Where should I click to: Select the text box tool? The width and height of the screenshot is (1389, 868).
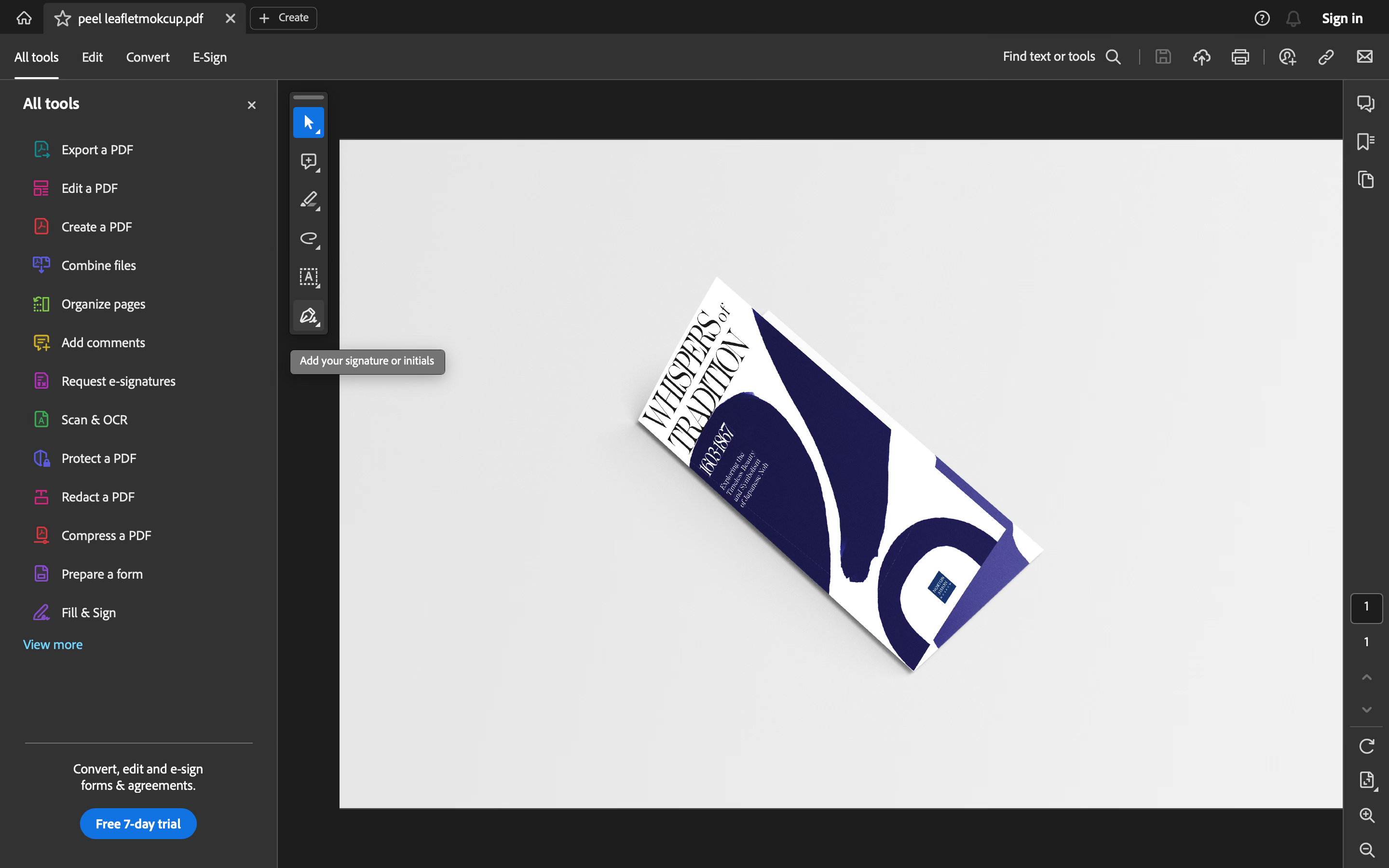[x=308, y=277]
